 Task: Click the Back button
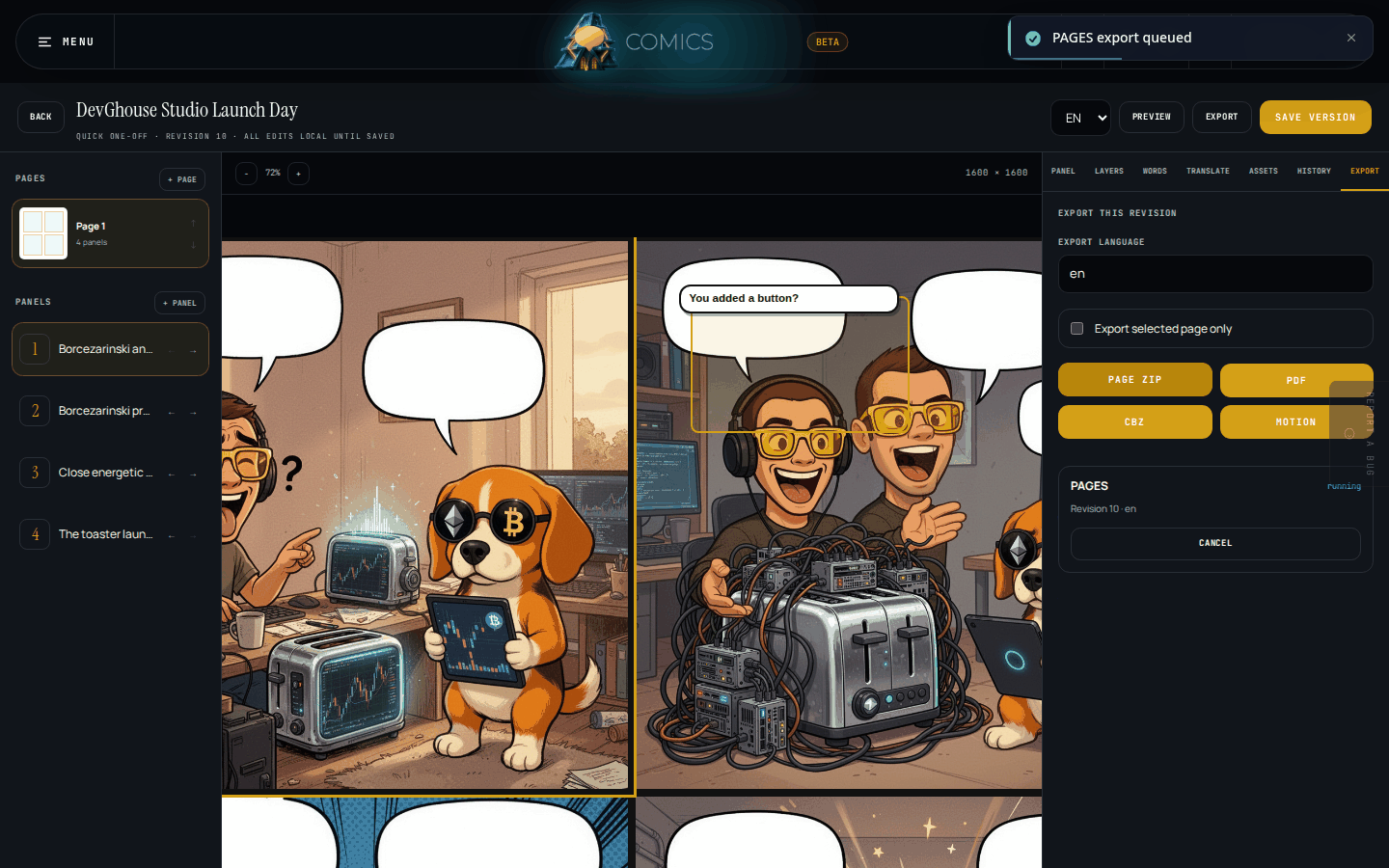41,117
